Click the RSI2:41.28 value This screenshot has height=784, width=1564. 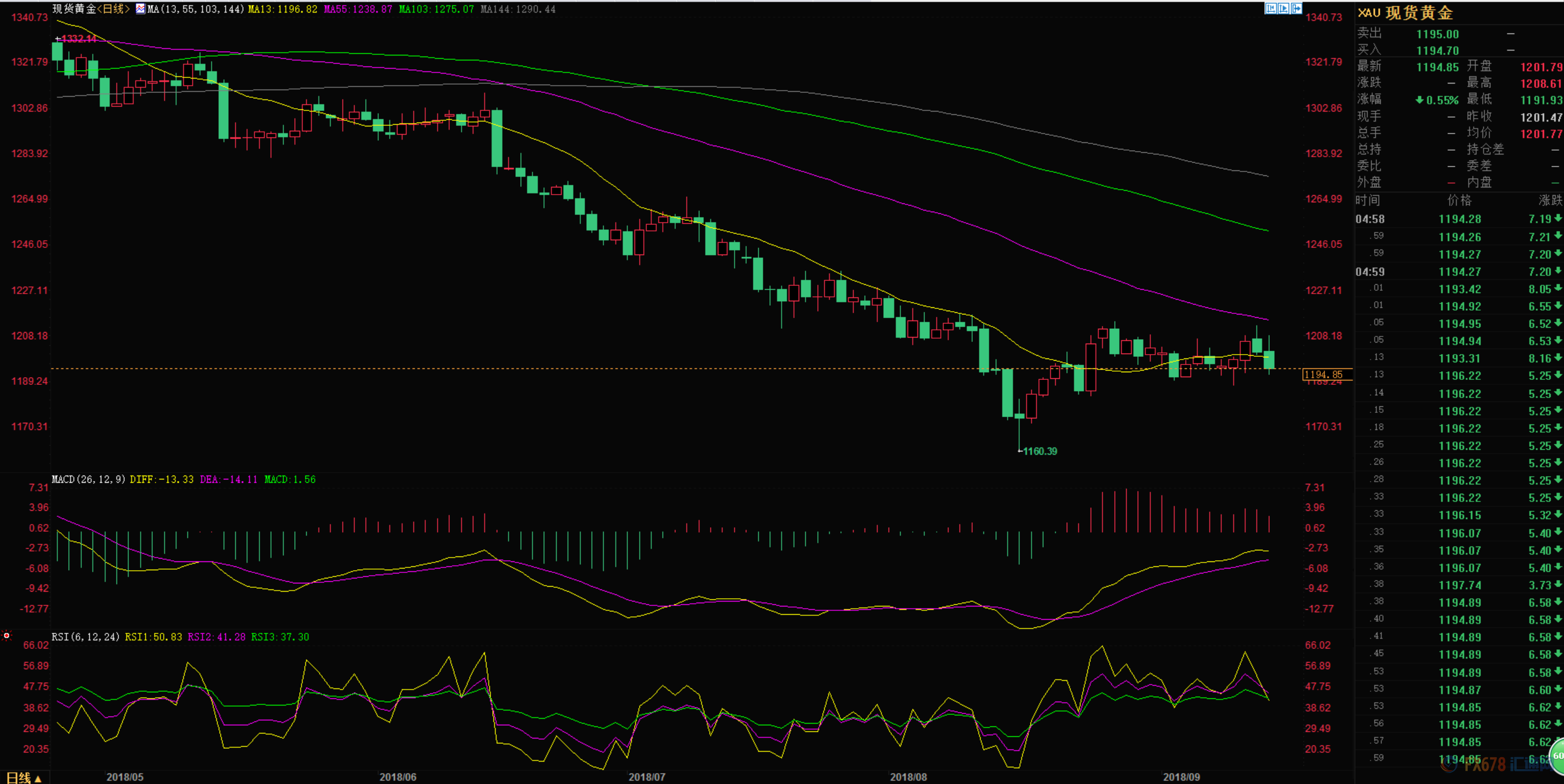[x=216, y=637]
